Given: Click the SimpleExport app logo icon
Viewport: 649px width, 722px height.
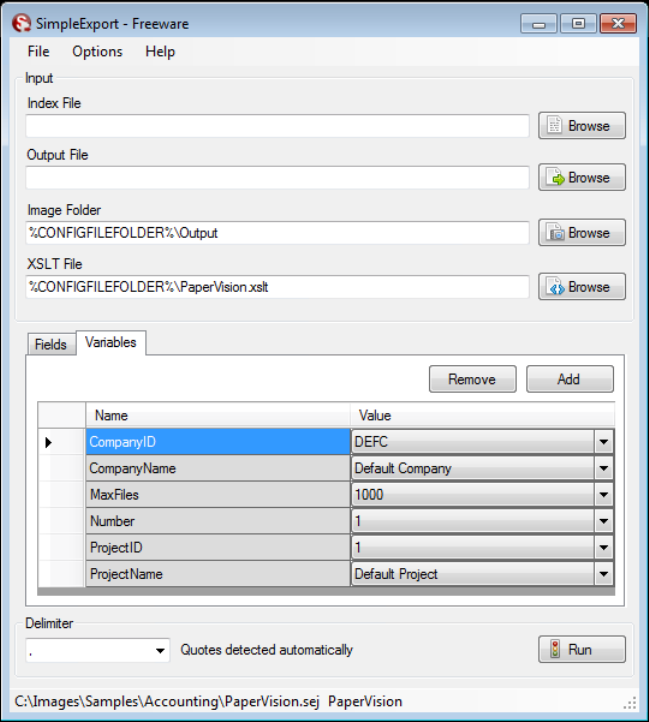Looking at the screenshot, I should [21, 23].
